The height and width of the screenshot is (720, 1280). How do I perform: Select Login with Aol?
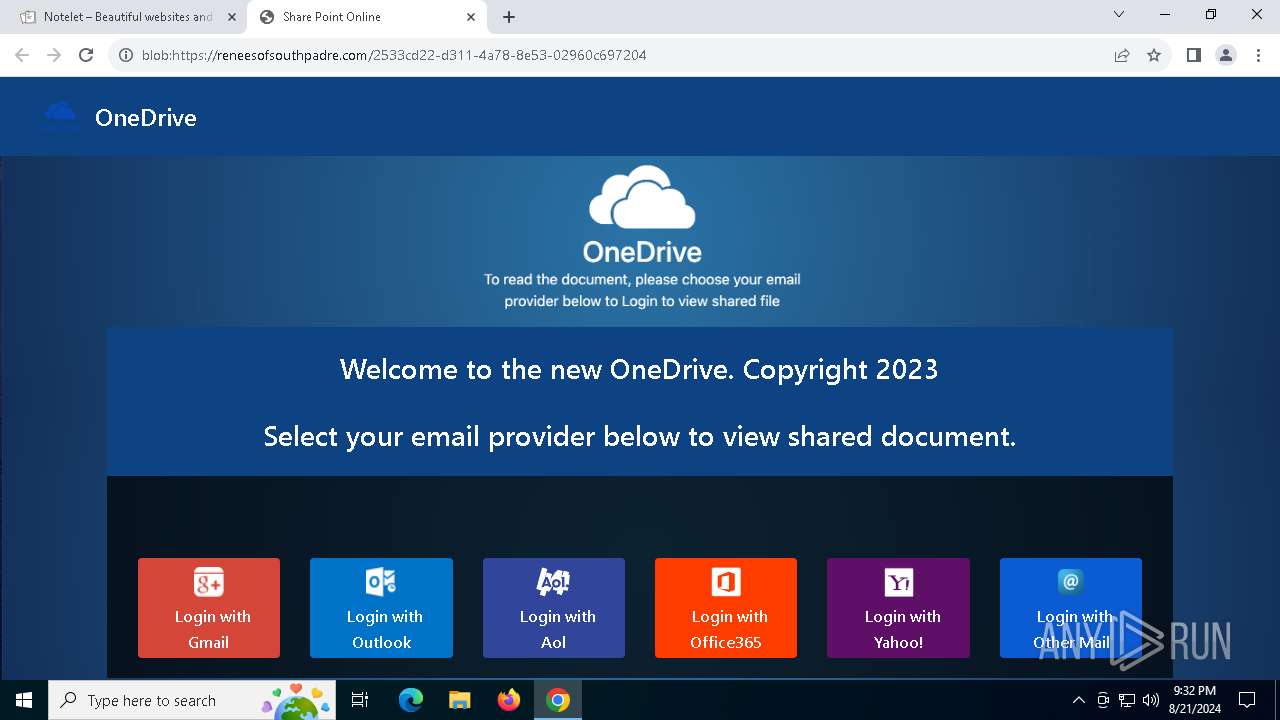[x=554, y=608]
